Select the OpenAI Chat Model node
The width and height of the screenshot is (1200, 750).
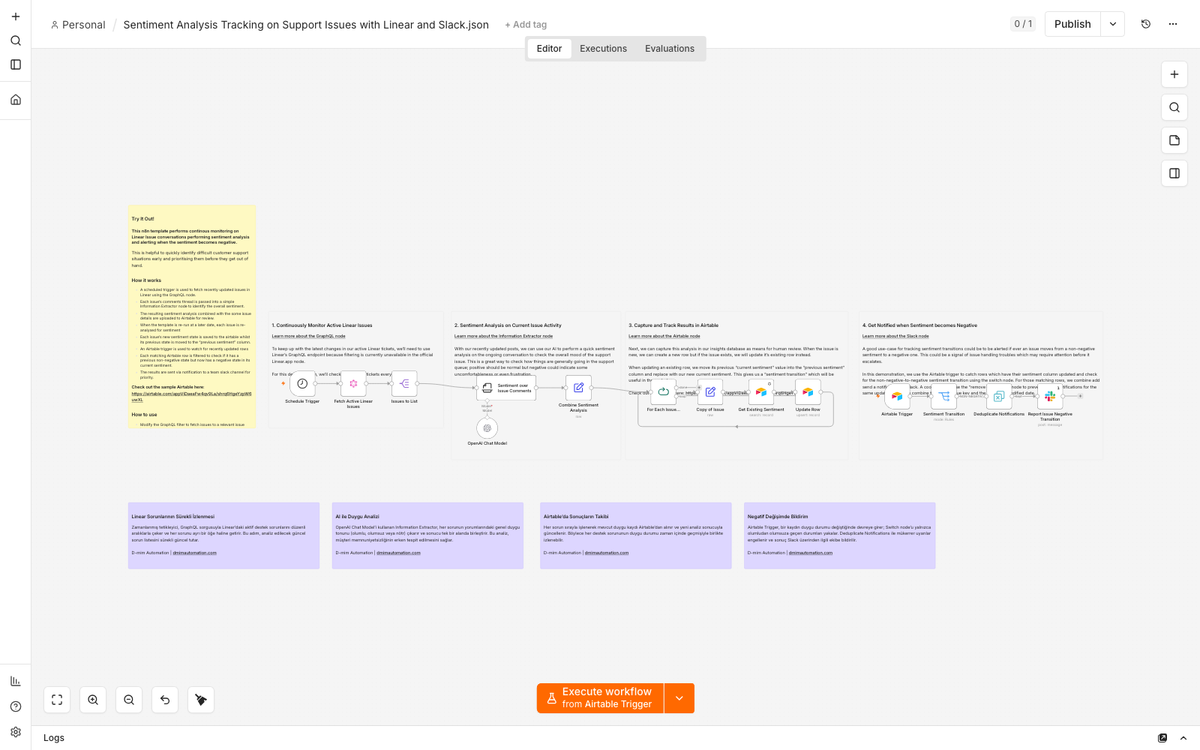tap(487, 428)
